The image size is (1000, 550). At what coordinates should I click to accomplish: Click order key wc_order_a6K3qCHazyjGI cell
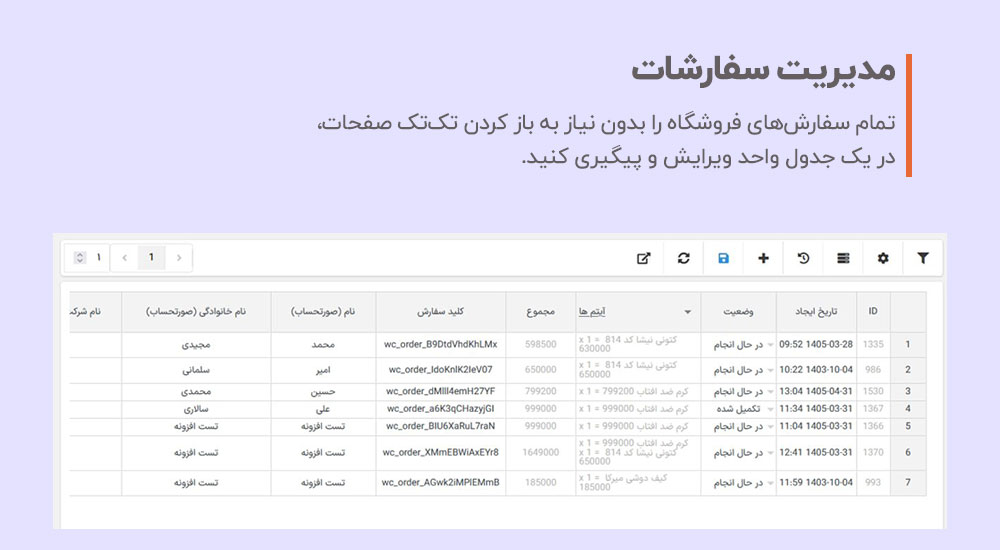pyautogui.click(x=441, y=409)
